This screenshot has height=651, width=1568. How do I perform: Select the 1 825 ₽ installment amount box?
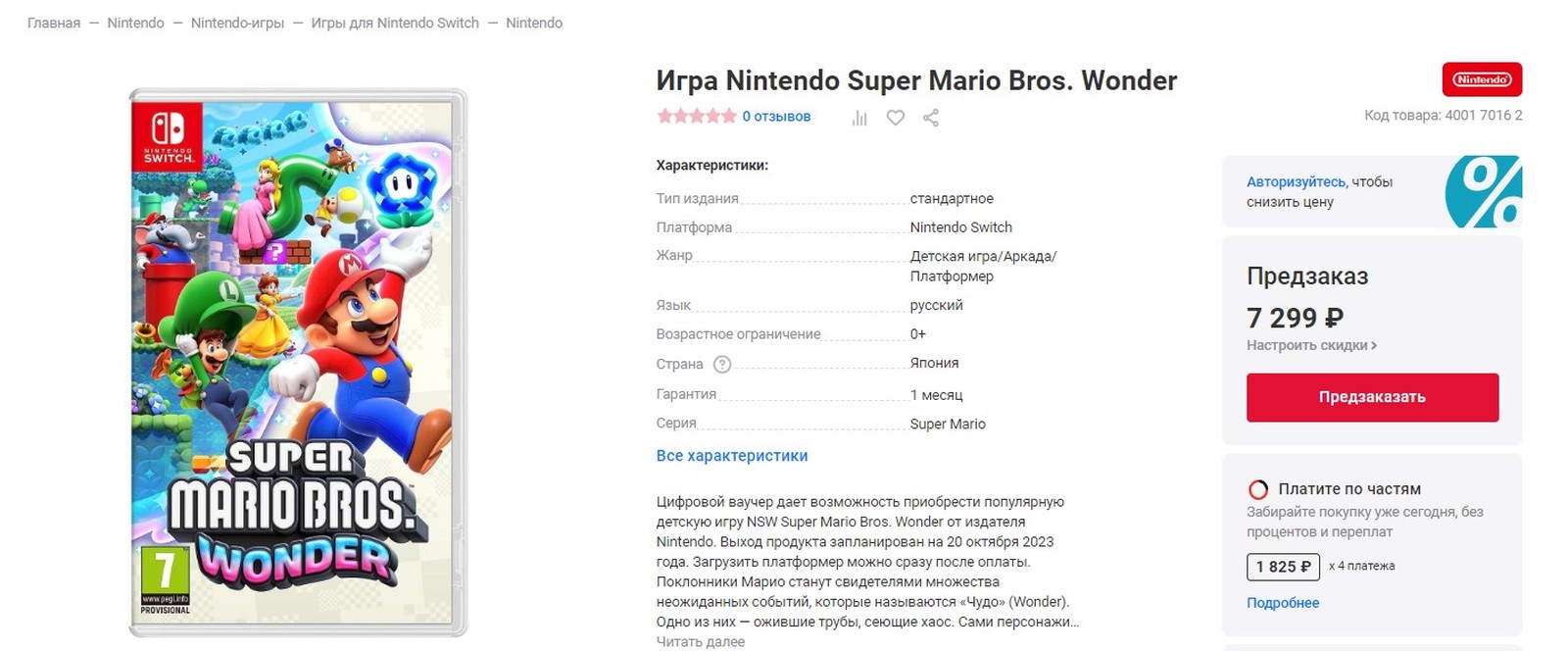pos(1283,567)
